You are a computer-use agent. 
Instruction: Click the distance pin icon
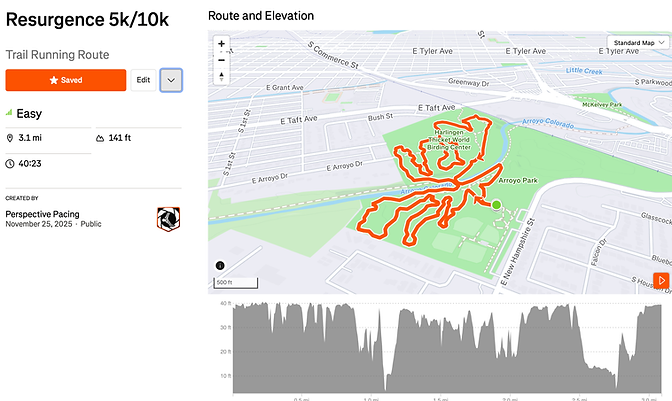pos(10,138)
